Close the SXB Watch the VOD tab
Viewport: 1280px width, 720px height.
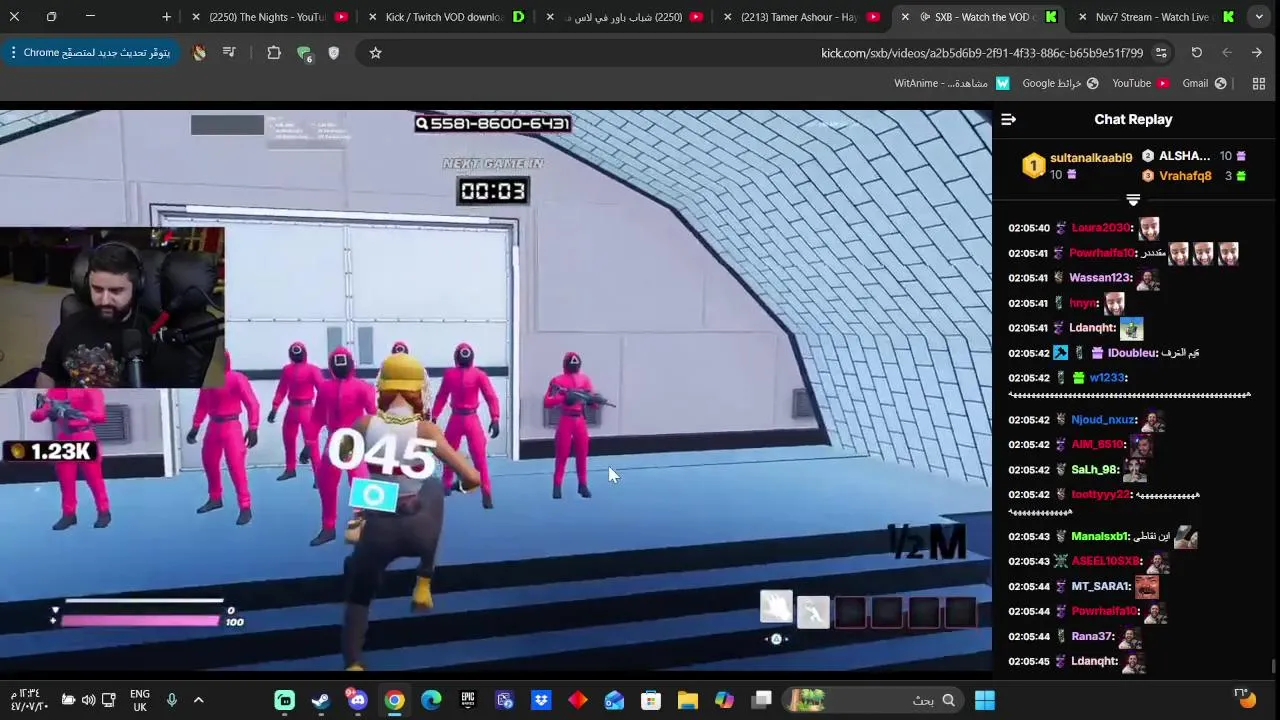coord(905,17)
